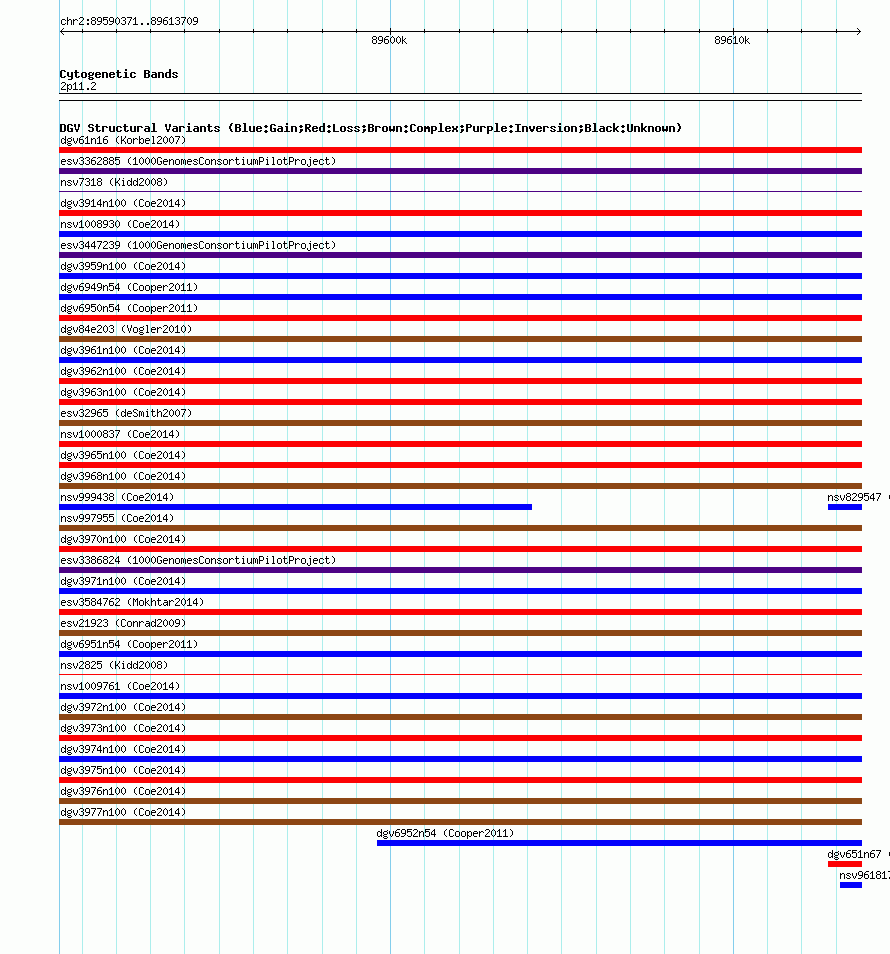Open esv3362885 1000GenomesConsortiumPilotProject variant
The height and width of the screenshot is (954, 890).
[198, 161]
